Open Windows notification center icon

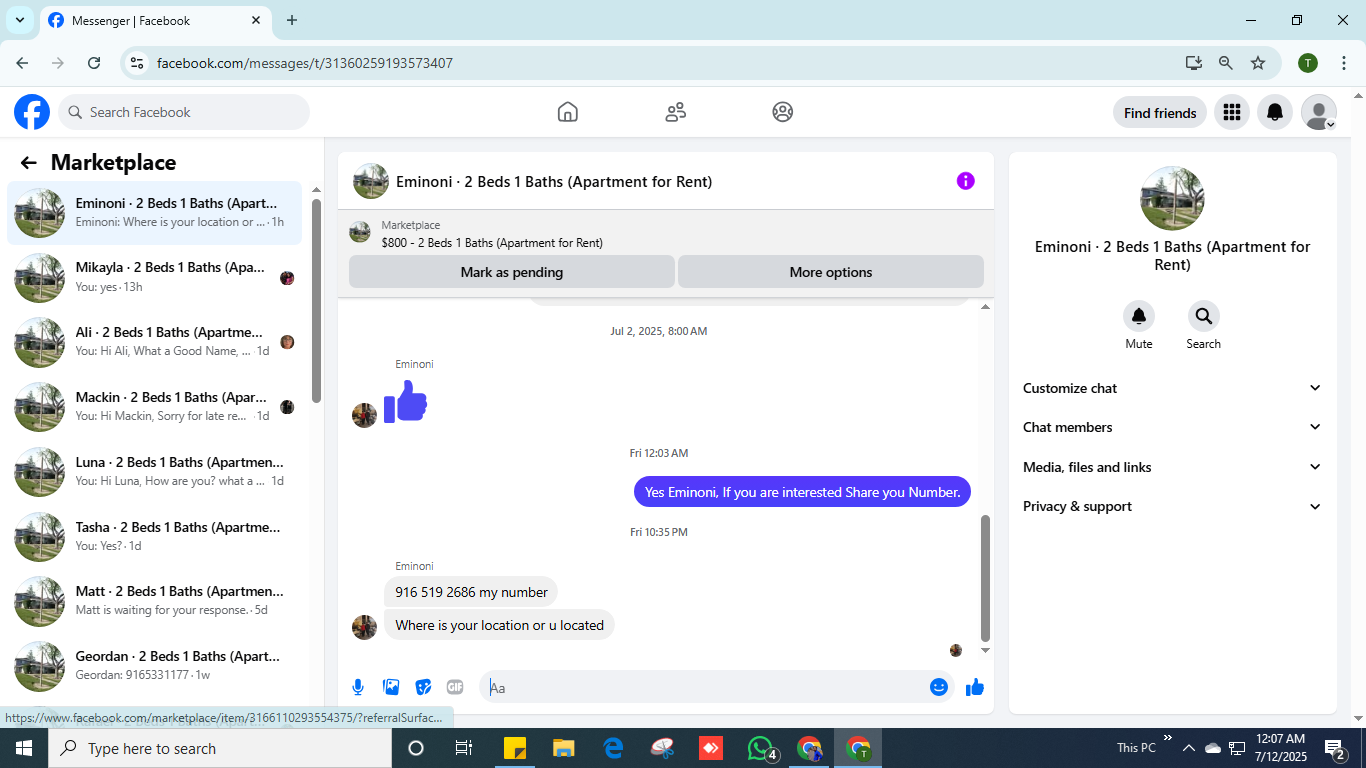[1334, 748]
